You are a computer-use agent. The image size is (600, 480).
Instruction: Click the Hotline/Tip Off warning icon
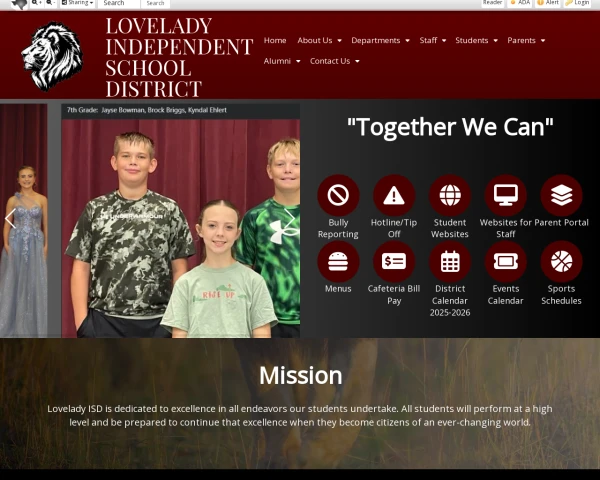coord(394,195)
